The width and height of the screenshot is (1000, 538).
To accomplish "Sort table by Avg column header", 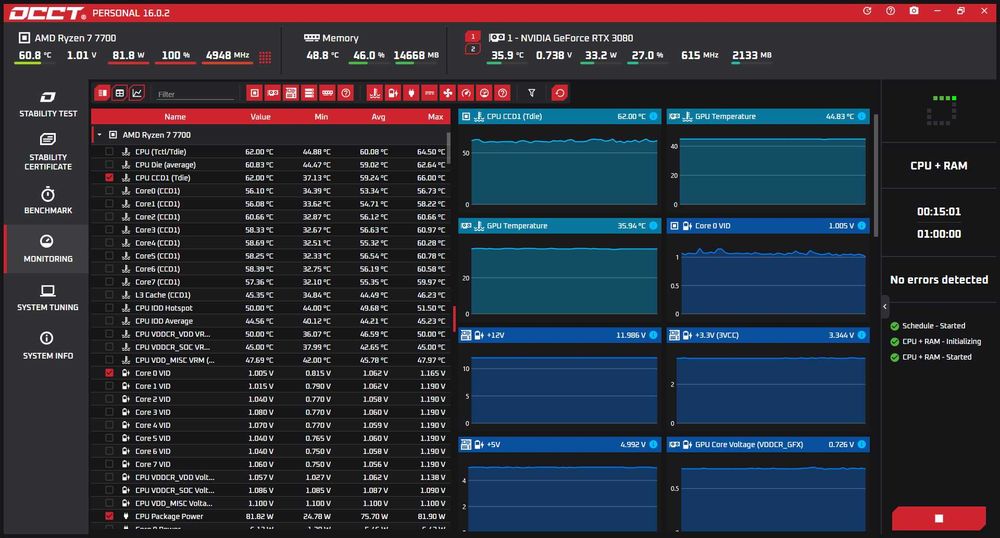I will (x=378, y=117).
